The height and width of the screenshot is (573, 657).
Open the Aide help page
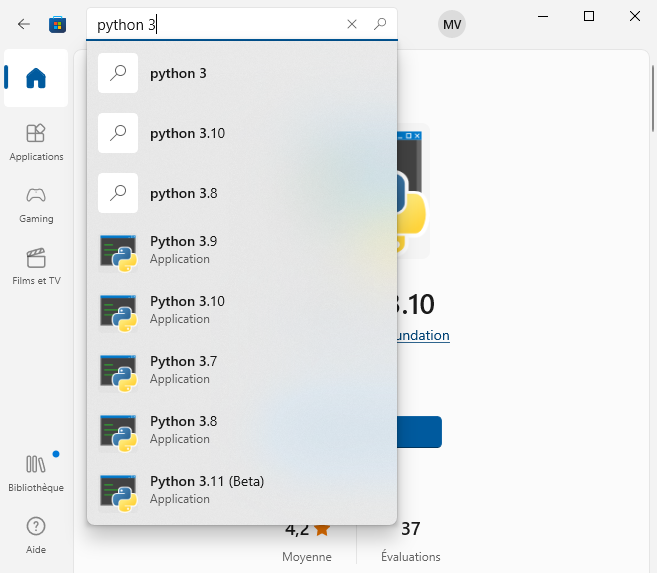pyautogui.click(x=36, y=535)
